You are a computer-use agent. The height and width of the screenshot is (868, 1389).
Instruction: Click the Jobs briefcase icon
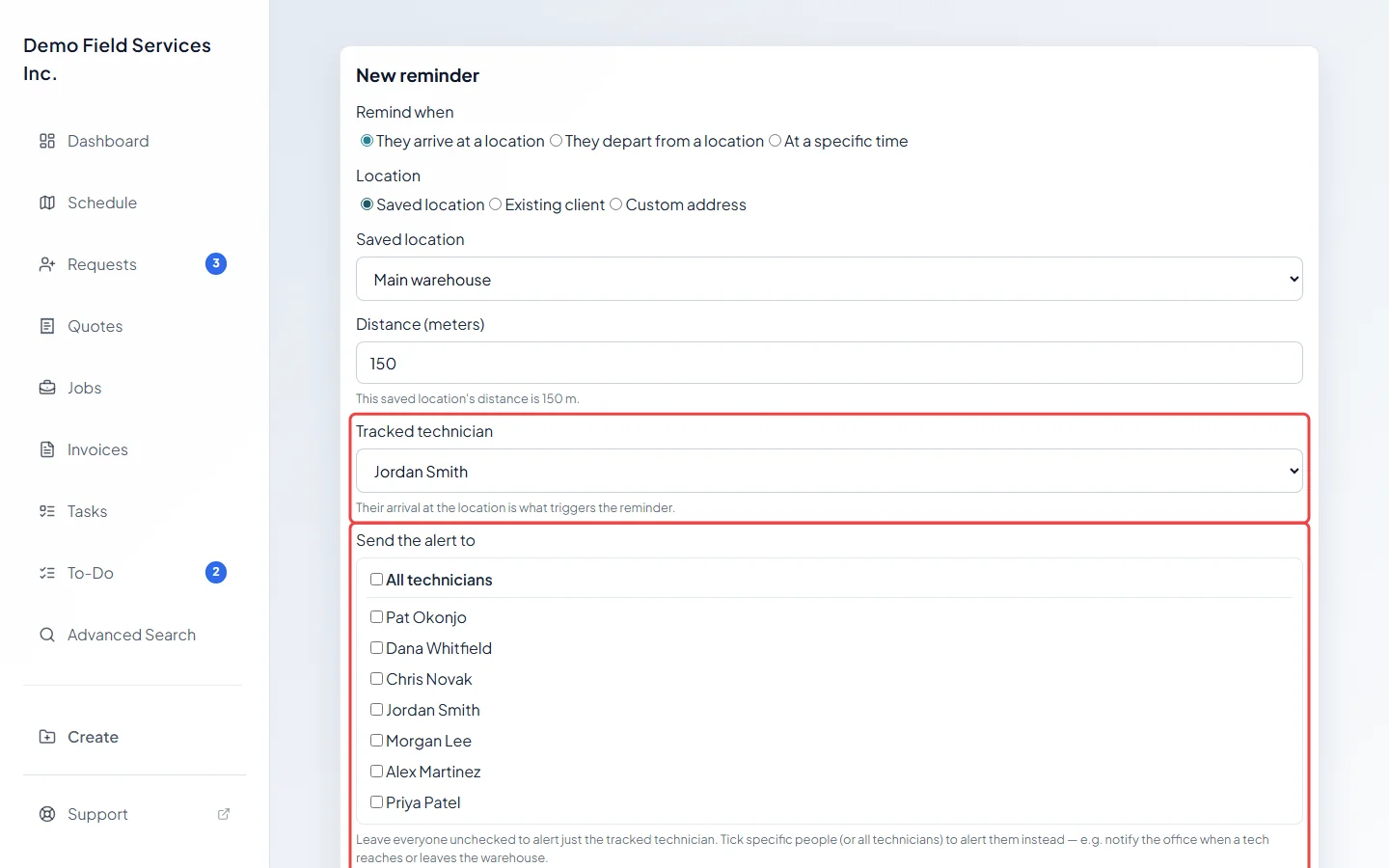(x=47, y=388)
